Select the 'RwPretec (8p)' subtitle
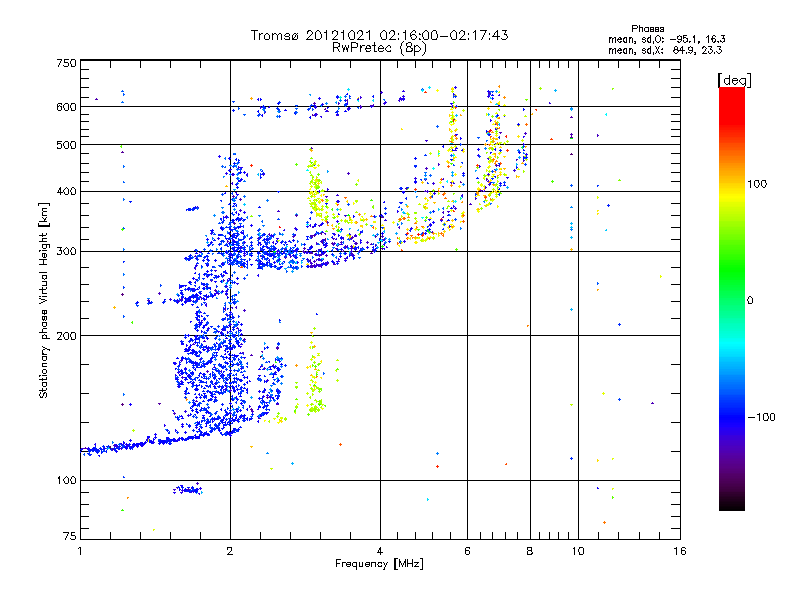800x600 pixels. 379,48
